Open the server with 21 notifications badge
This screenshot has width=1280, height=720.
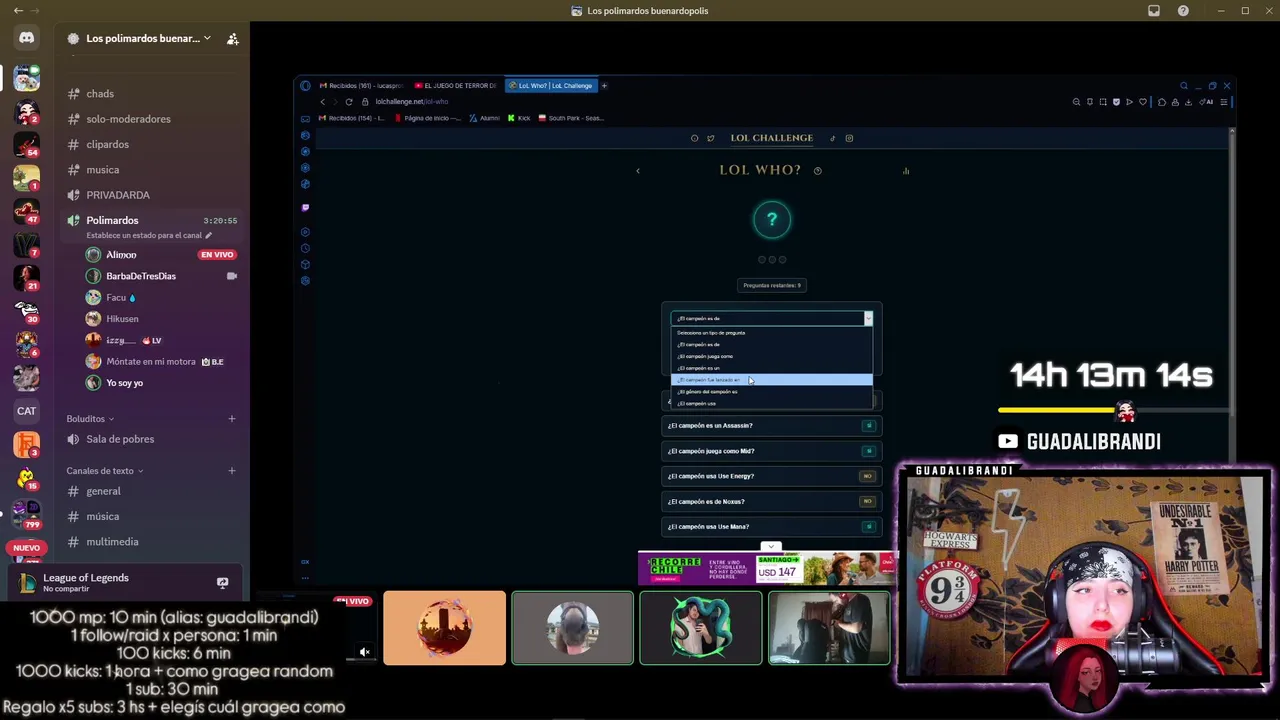26,277
